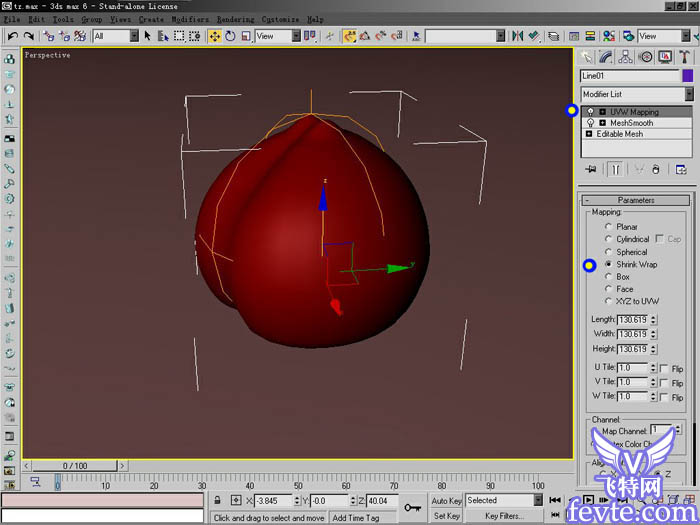Expand the Editable Mesh stack entry

pyautogui.click(x=590, y=133)
